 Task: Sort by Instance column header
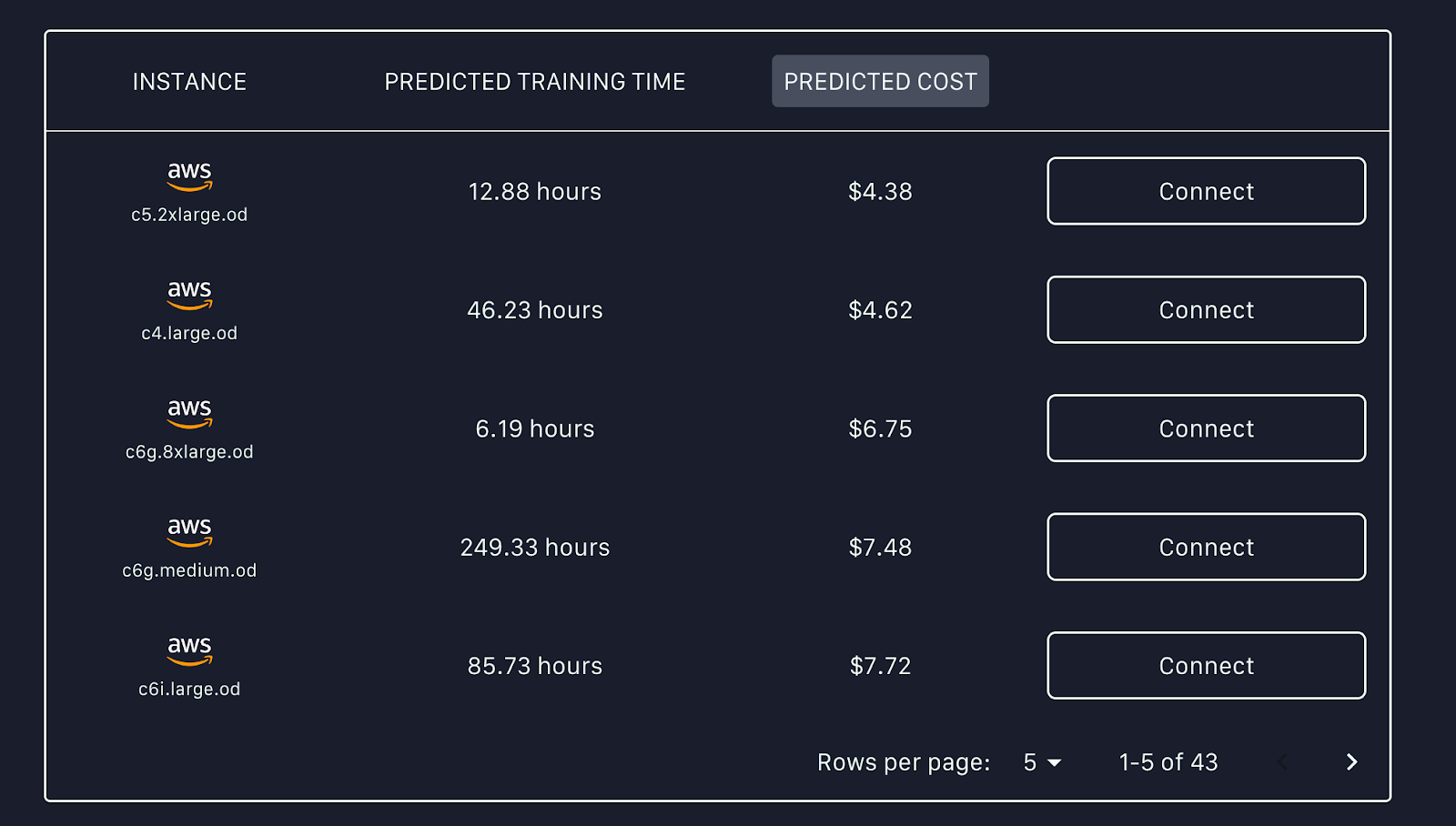pos(189,82)
